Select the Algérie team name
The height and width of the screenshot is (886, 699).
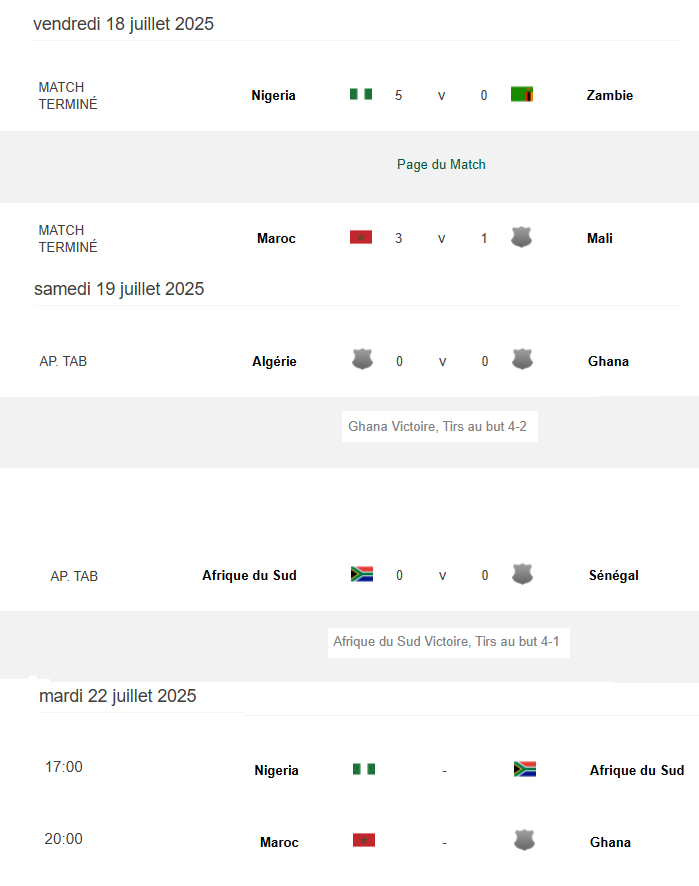pos(274,362)
